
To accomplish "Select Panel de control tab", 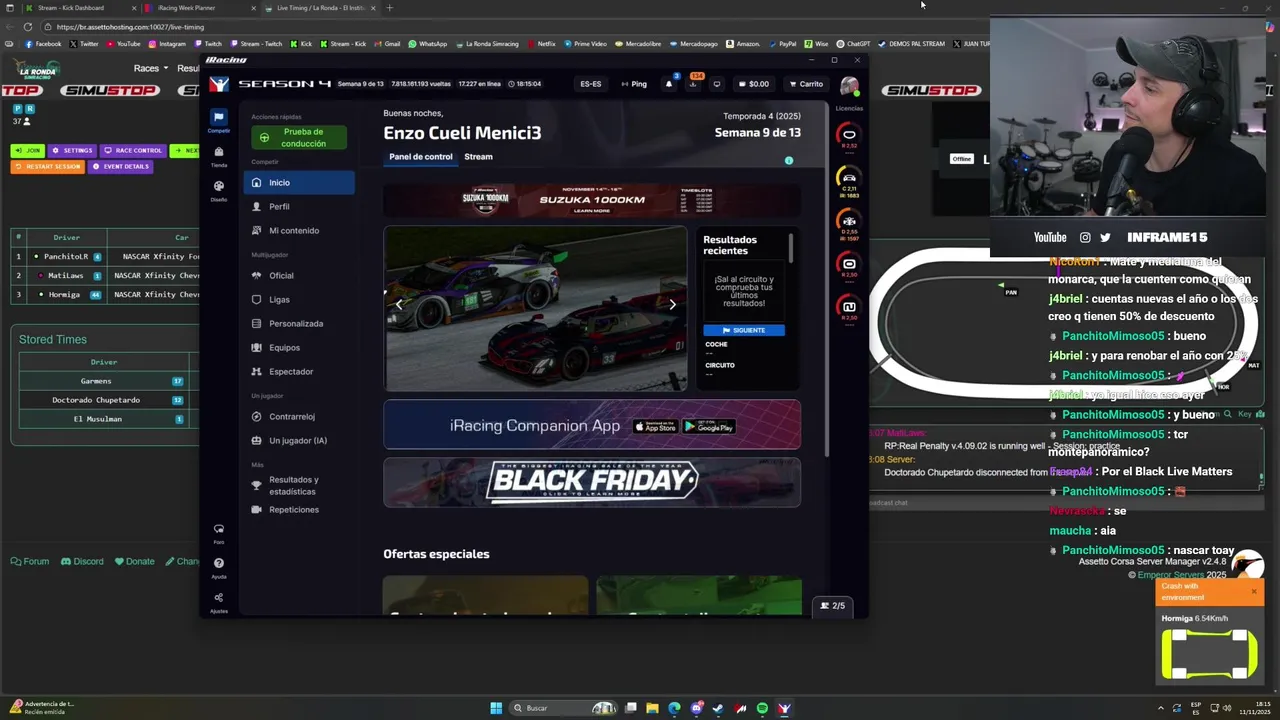I will click(x=420, y=157).
